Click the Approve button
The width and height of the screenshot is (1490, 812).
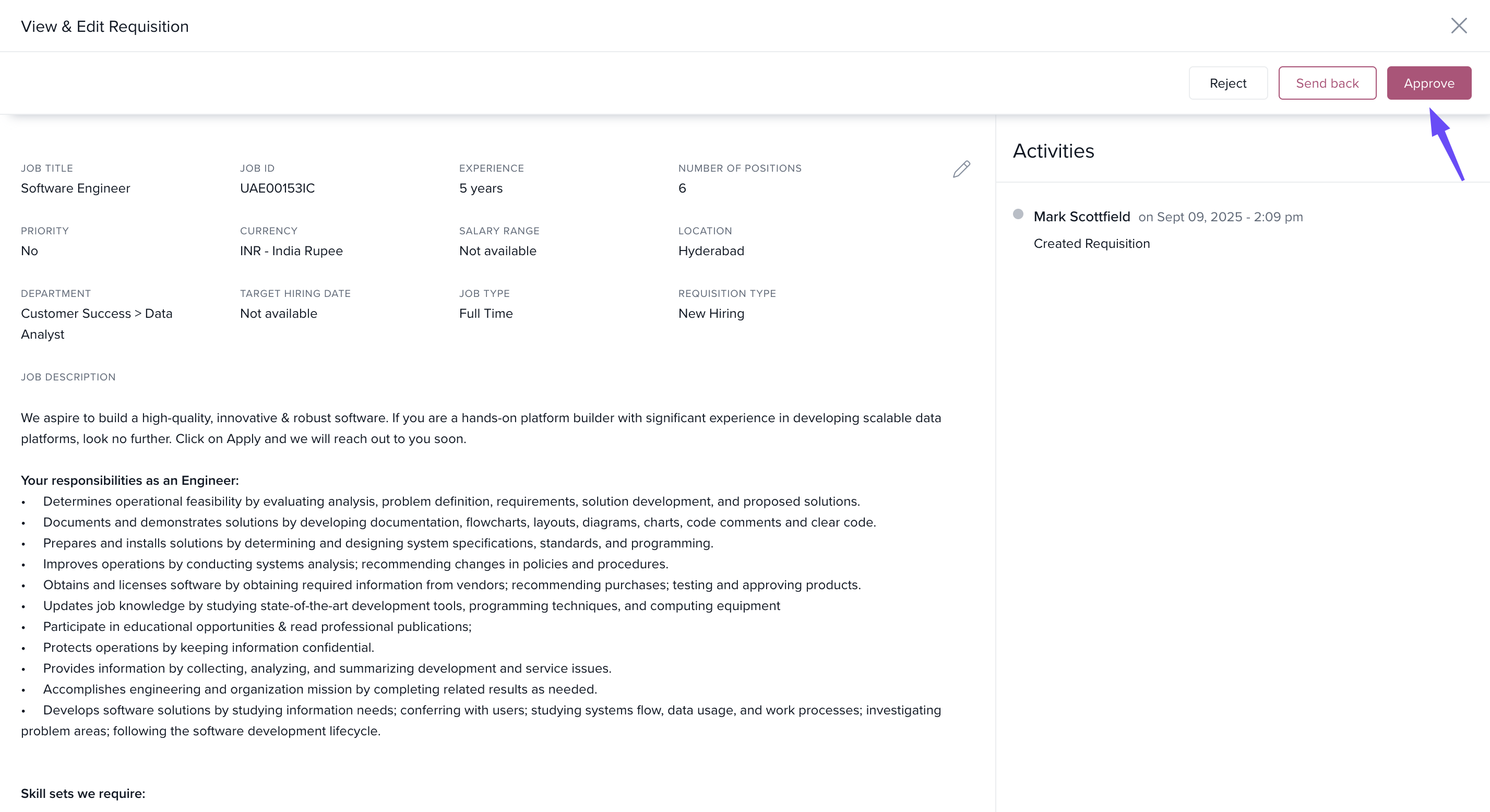[1428, 83]
